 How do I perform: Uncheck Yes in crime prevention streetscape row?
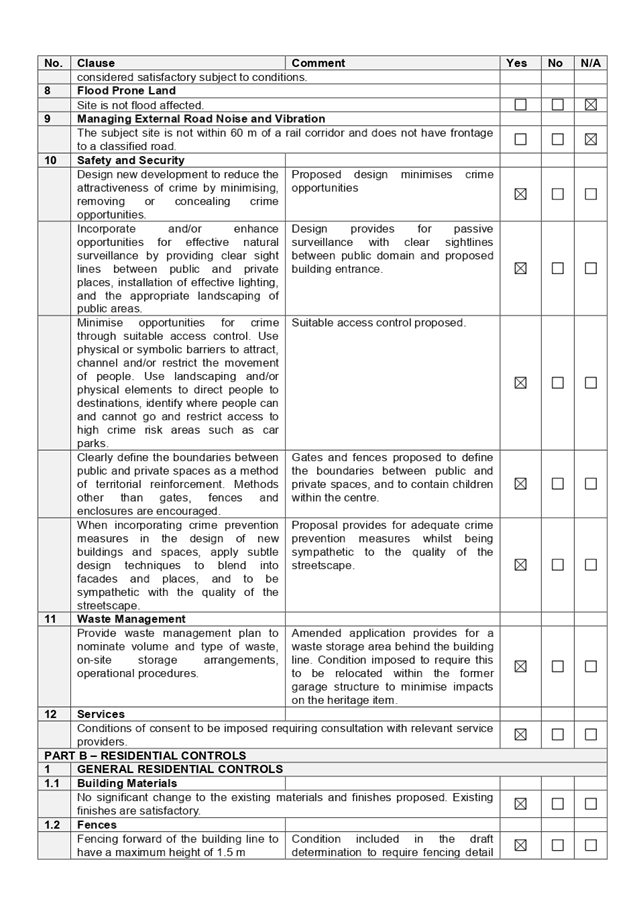(520, 565)
